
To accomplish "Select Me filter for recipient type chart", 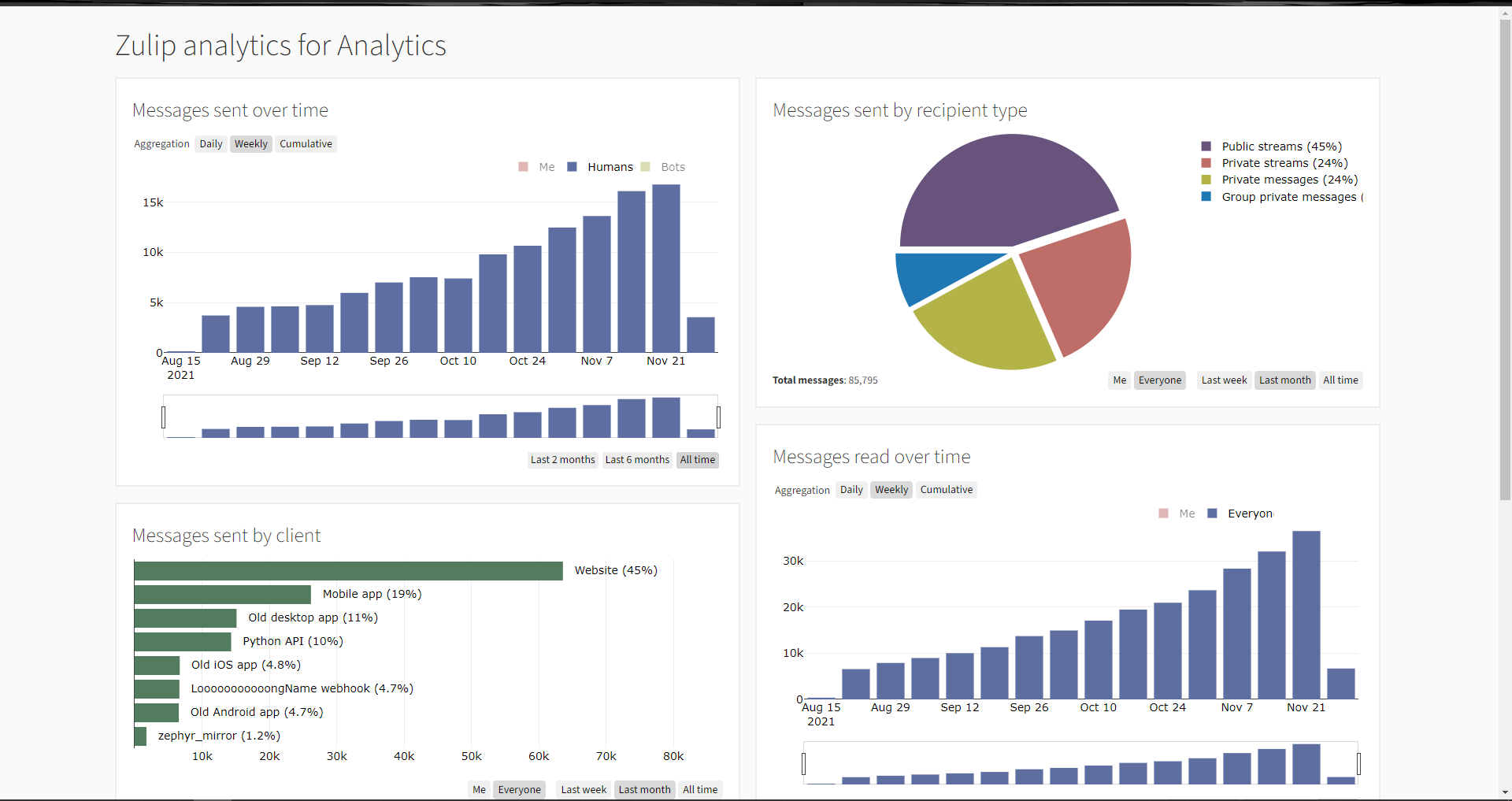I will pyautogui.click(x=1120, y=380).
